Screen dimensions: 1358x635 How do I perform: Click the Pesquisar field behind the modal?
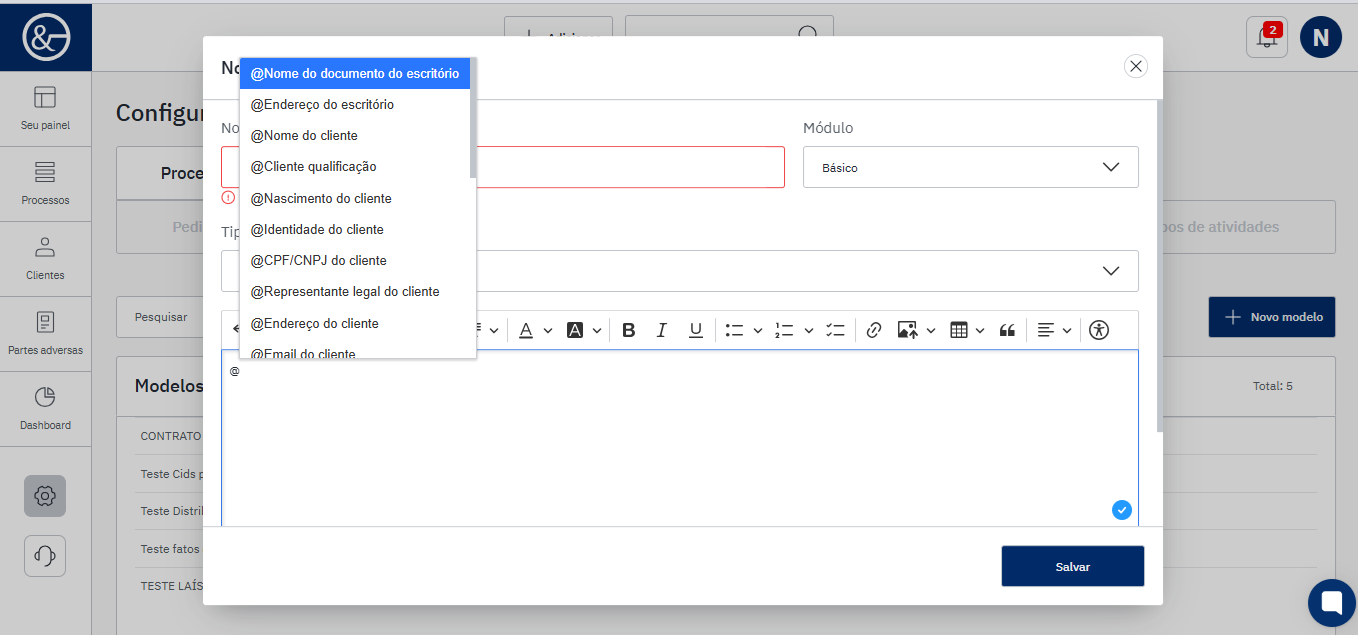[161, 317]
